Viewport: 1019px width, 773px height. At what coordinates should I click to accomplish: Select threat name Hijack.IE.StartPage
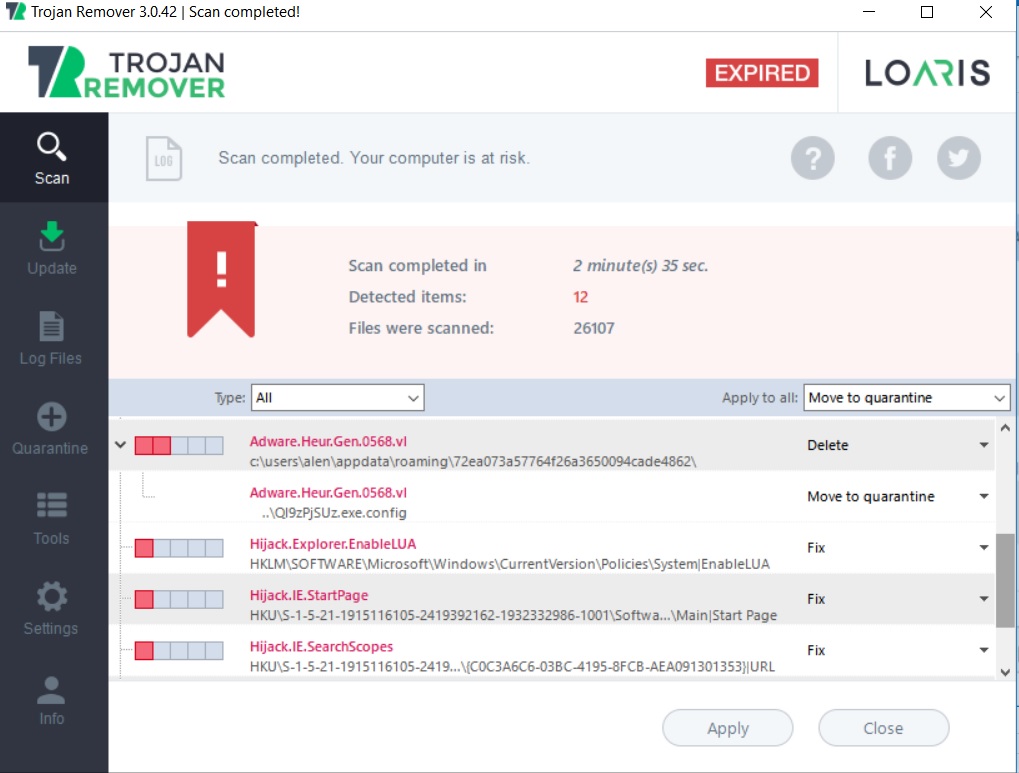tap(309, 596)
